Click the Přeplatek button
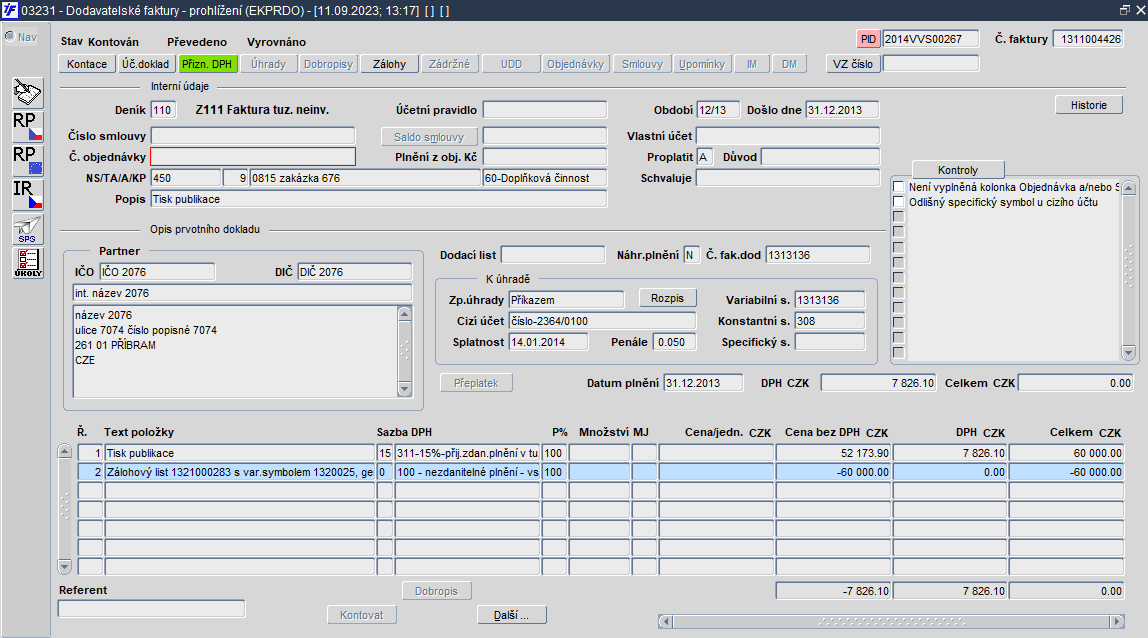Screen dimensions: 1148x638 (476, 383)
